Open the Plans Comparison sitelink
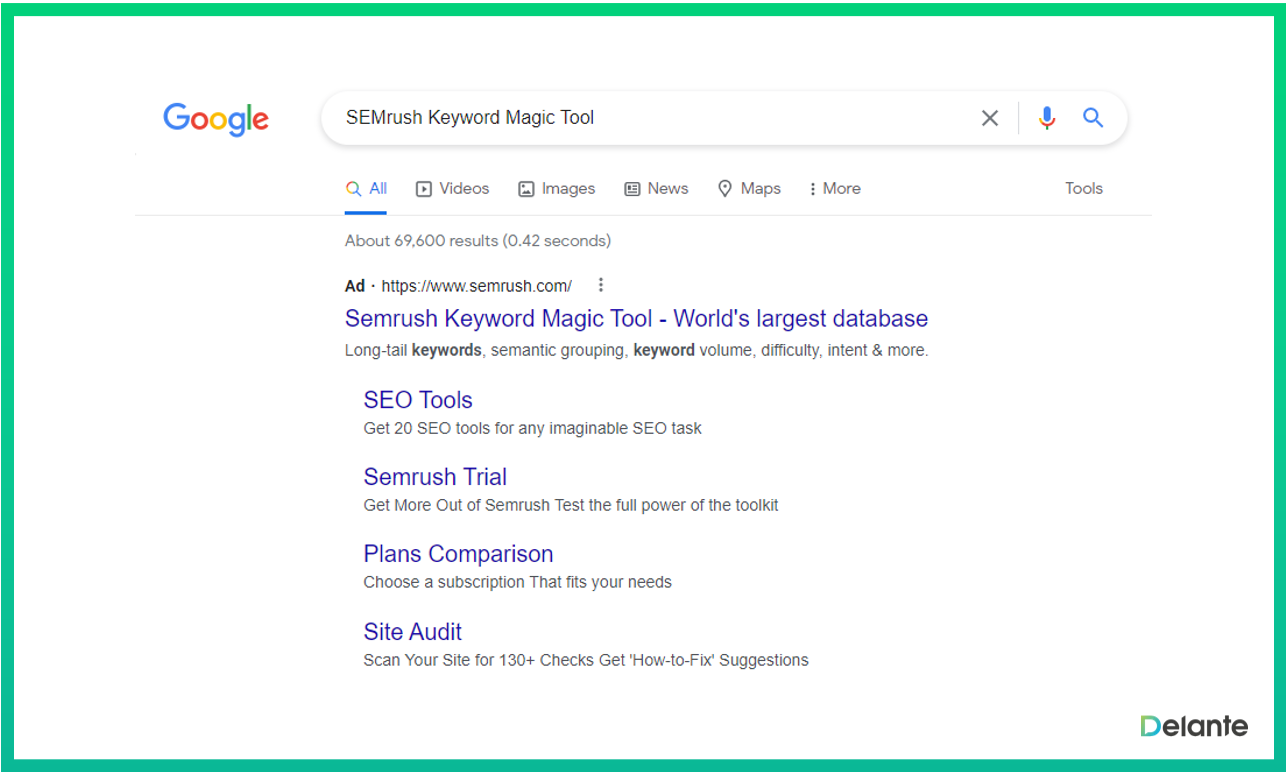The image size is (1286, 772). (x=458, y=554)
